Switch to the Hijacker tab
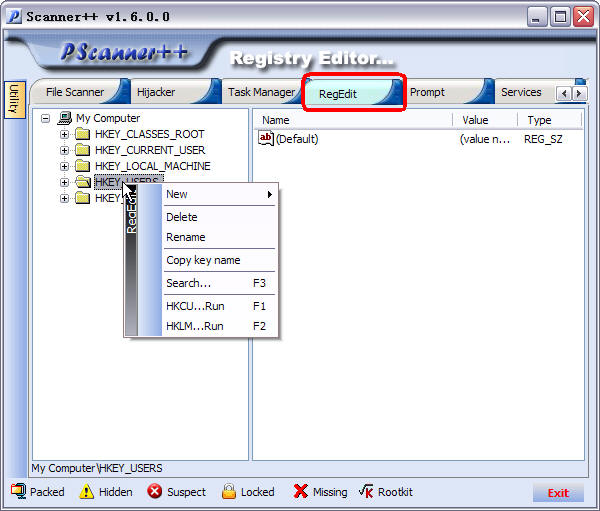Screen dimensions: 600x511 (156, 92)
